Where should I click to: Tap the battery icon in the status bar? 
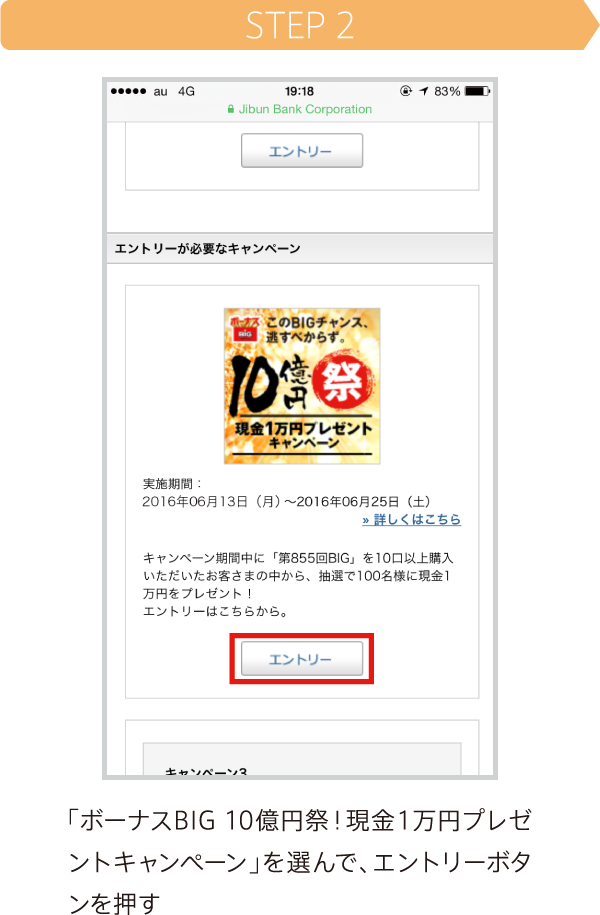(x=477, y=91)
